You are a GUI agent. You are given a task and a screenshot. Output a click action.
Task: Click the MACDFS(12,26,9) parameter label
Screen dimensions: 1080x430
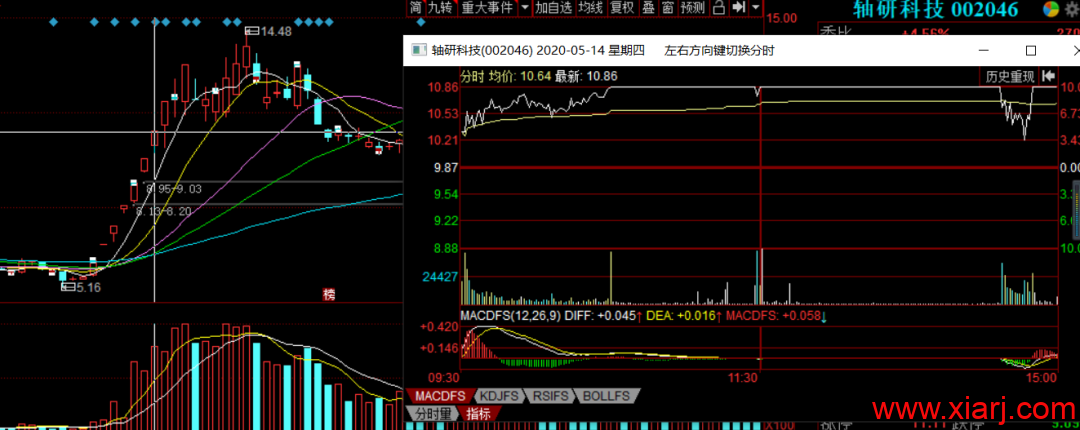coord(510,316)
